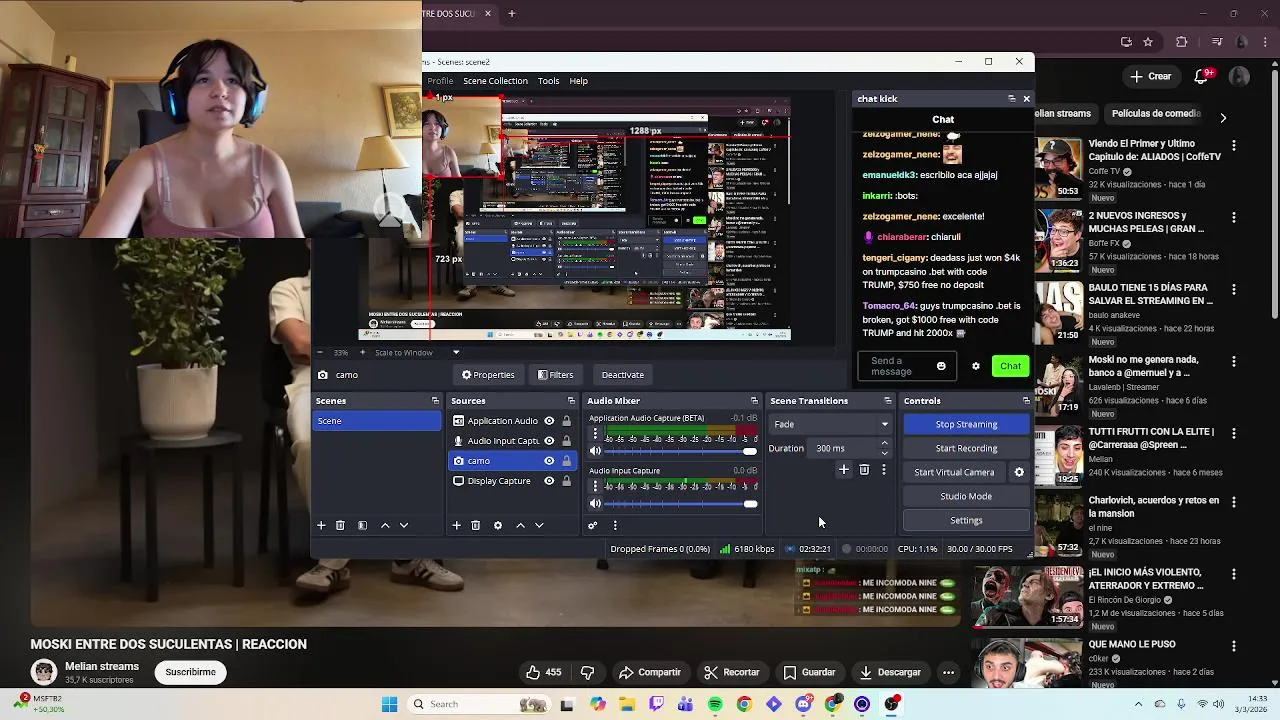Delete selected source with Sources trash icon
Viewport: 1280px width, 720px height.
[476, 525]
